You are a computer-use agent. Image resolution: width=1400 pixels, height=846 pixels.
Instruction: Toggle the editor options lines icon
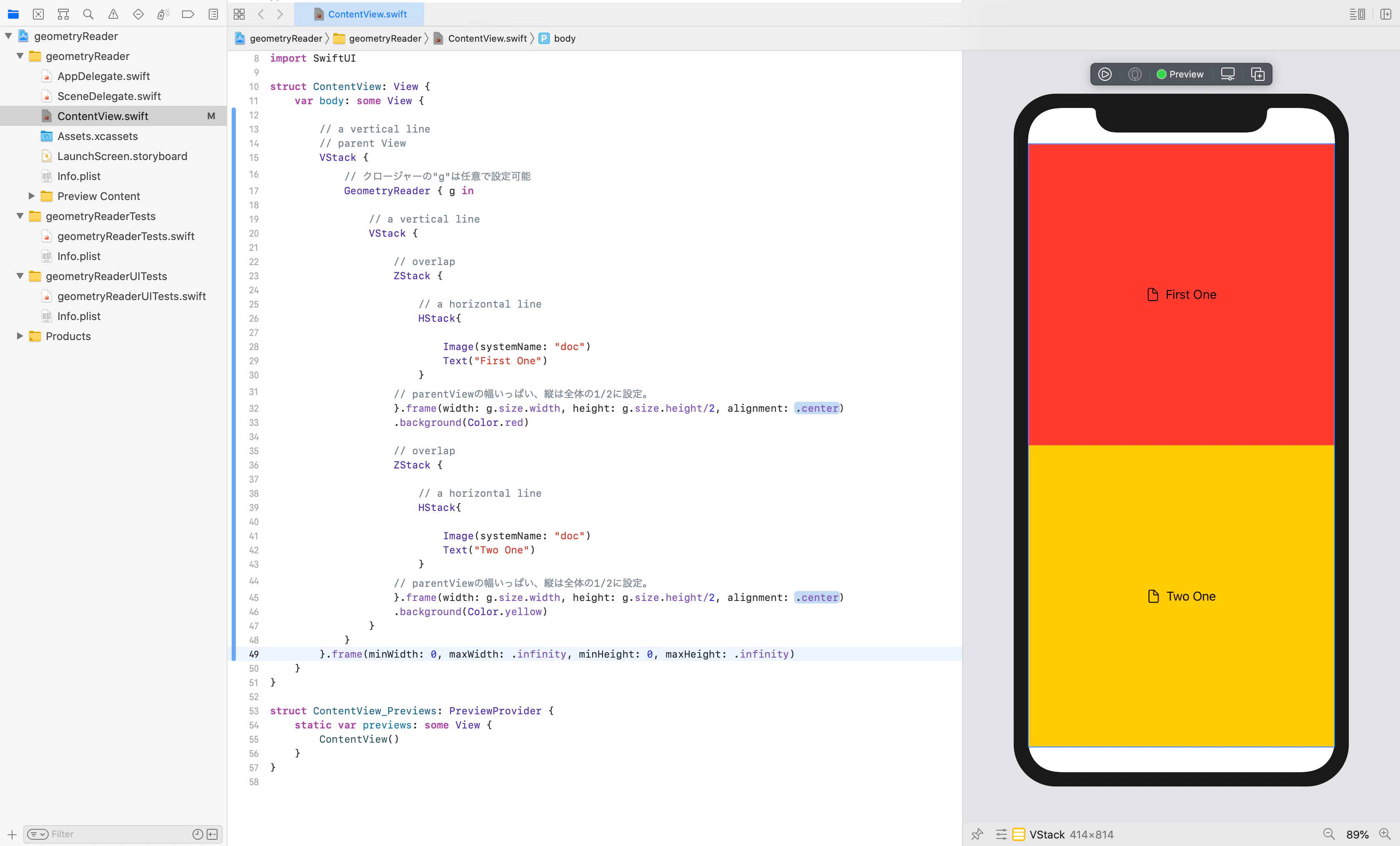tap(1357, 14)
